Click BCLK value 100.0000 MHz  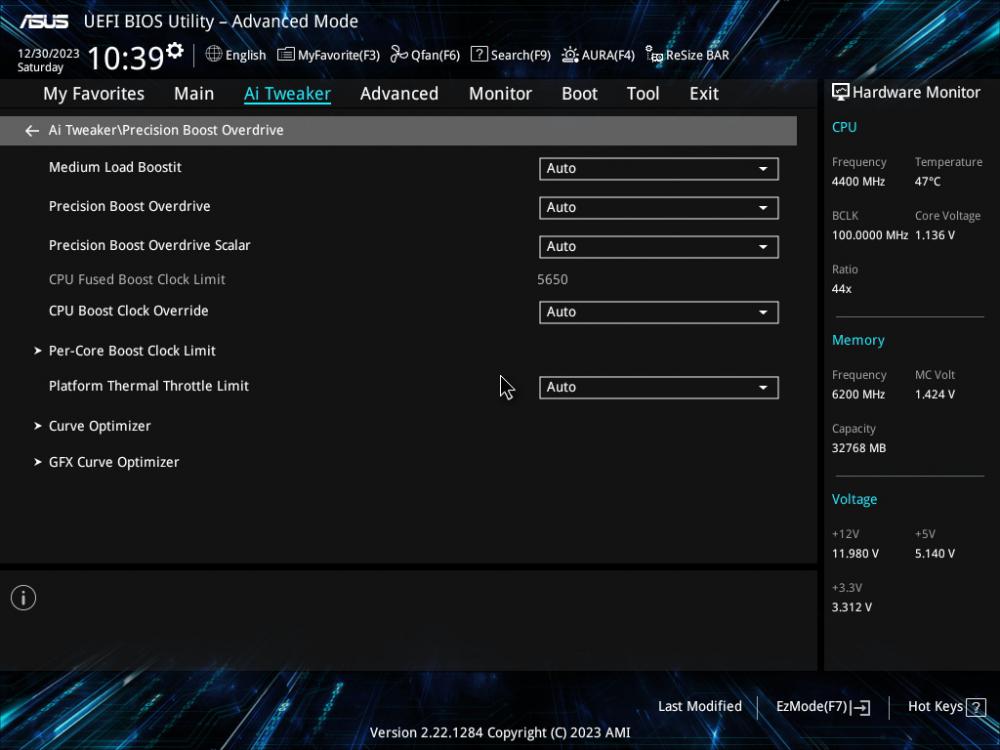[870, 235]
